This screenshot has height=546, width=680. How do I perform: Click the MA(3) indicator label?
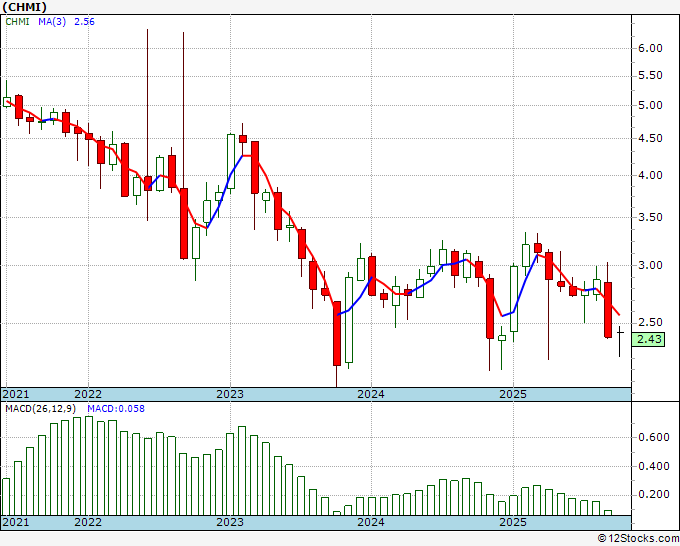click(52, 22)
